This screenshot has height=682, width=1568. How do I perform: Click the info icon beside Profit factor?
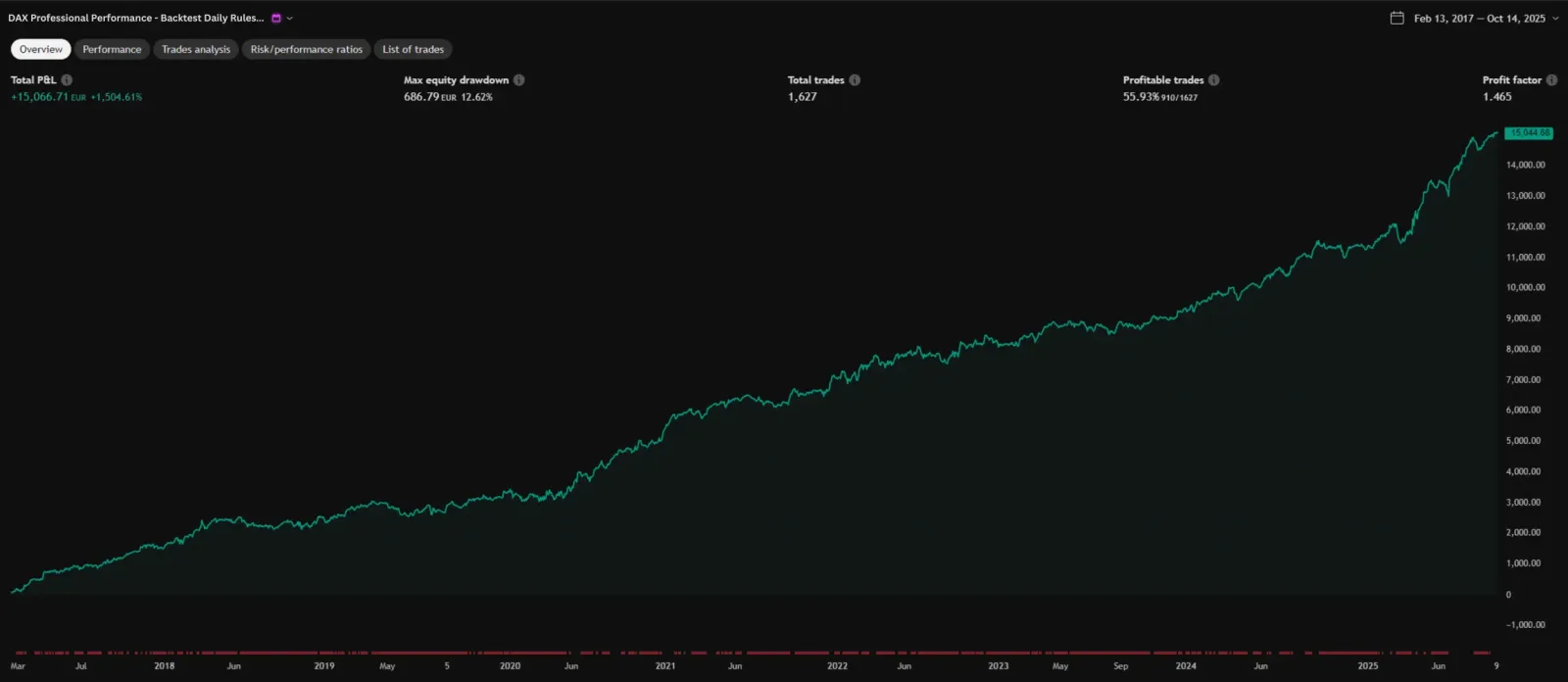(1551, 80)
